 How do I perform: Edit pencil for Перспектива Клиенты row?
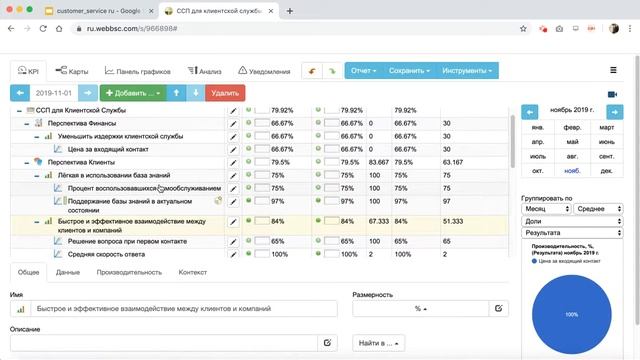tap(233, 162)
